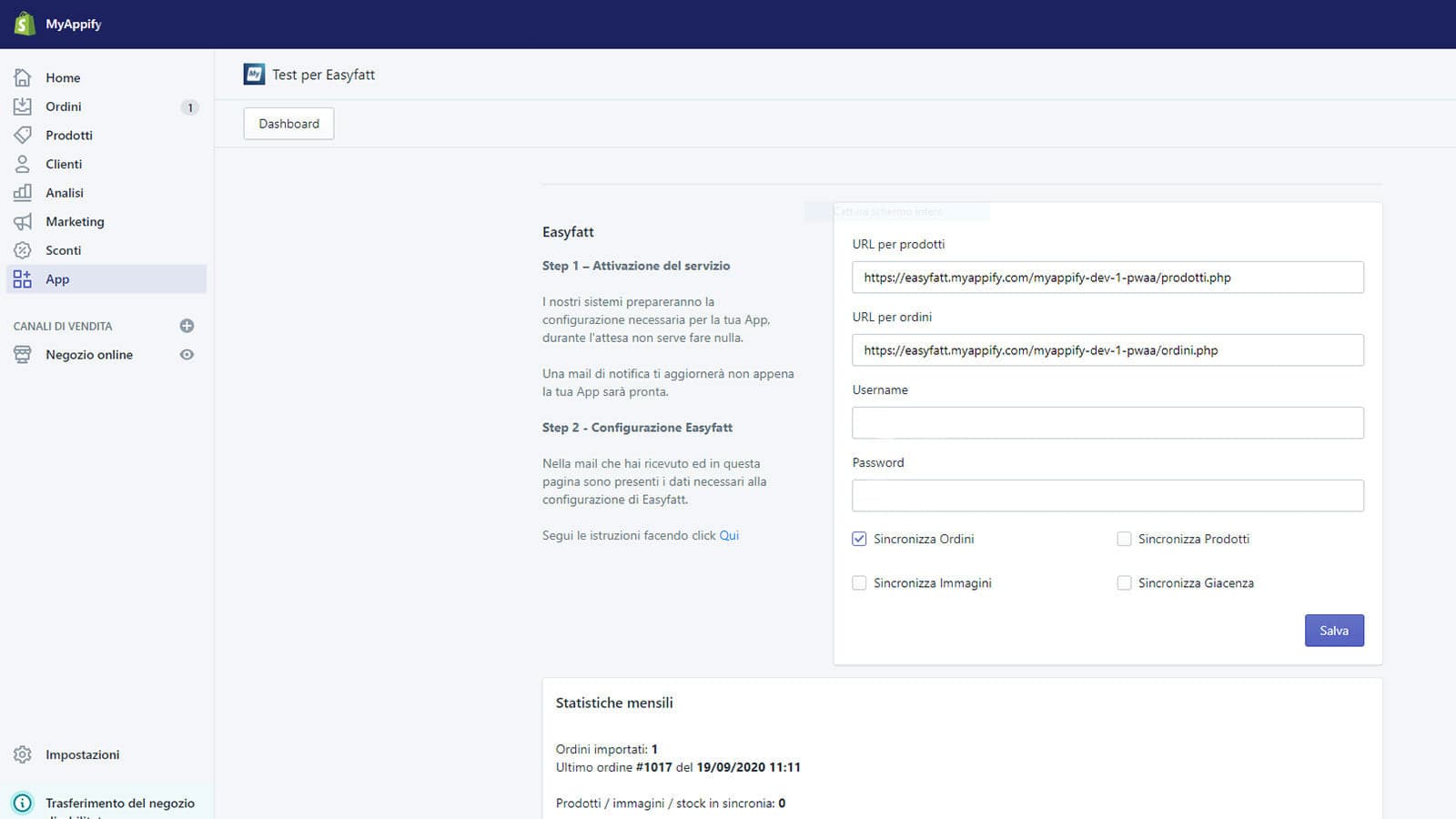The image size is (1456, 819).
Task: Select the Analisi bar chart icon
Action: (x=22, y=192)
